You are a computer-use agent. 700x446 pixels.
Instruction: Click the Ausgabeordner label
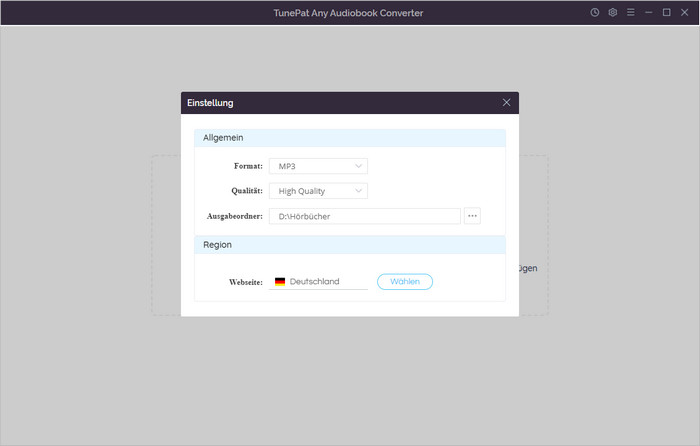tap(235, 216)
